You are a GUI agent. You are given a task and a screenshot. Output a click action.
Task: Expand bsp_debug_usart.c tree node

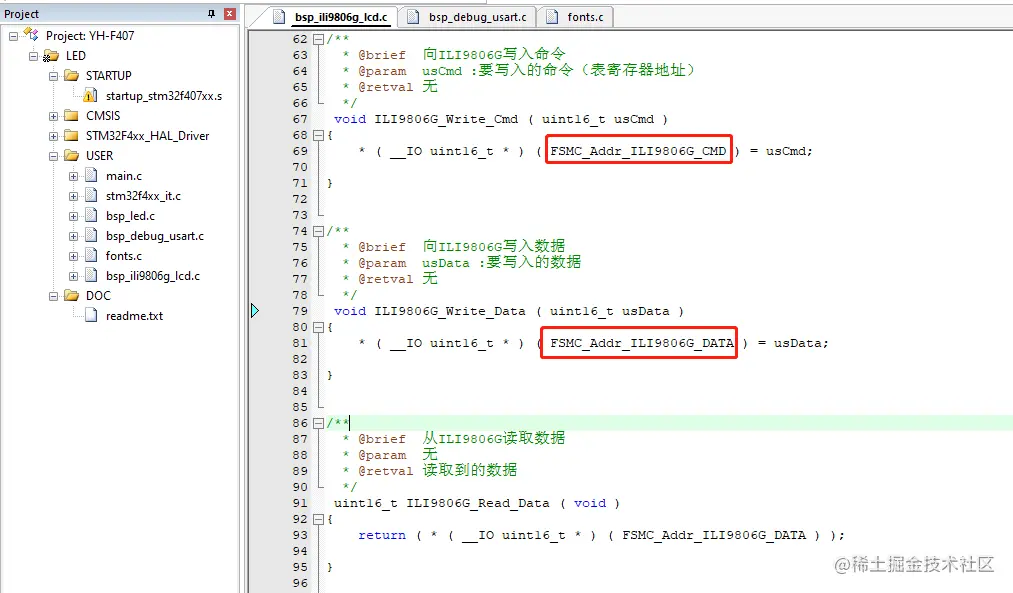pos(73,236)
